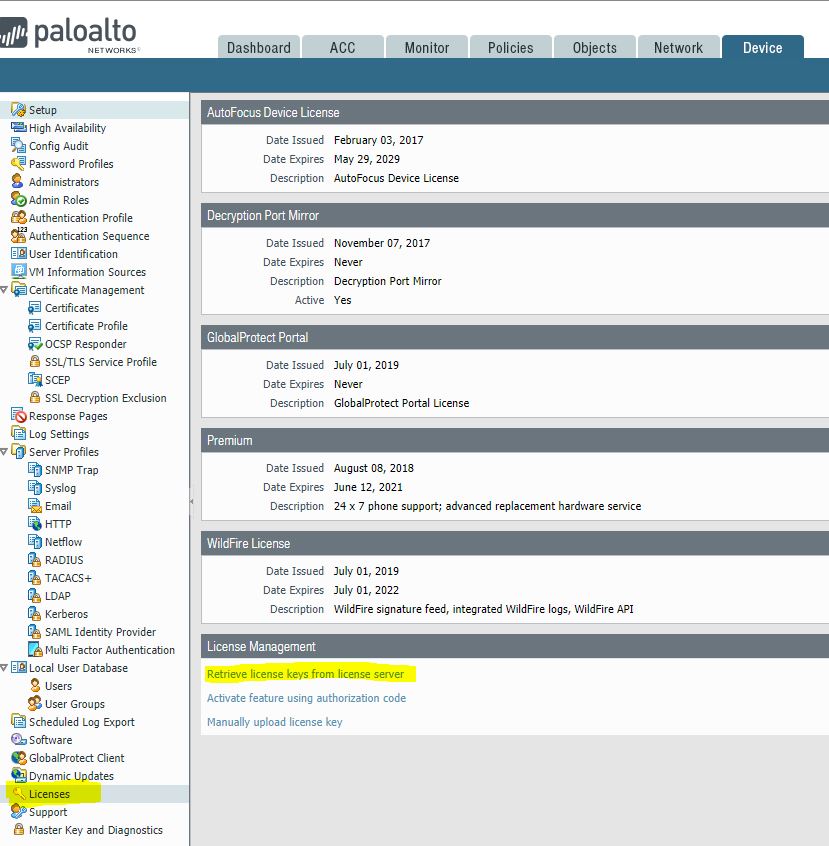Select the LDAP item
Image resolution: width=829 pixels, height=846 pixels.
(x=57, y=596)
